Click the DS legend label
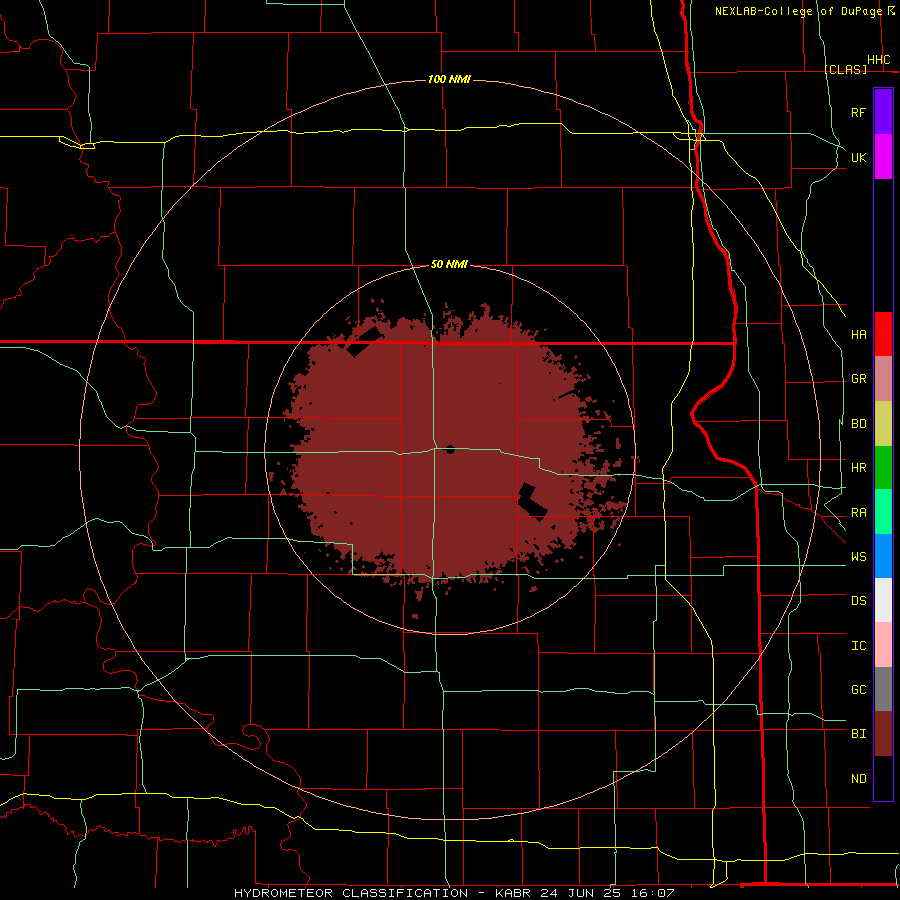Screen dimensions: 900x900 [x=858, y=601]
